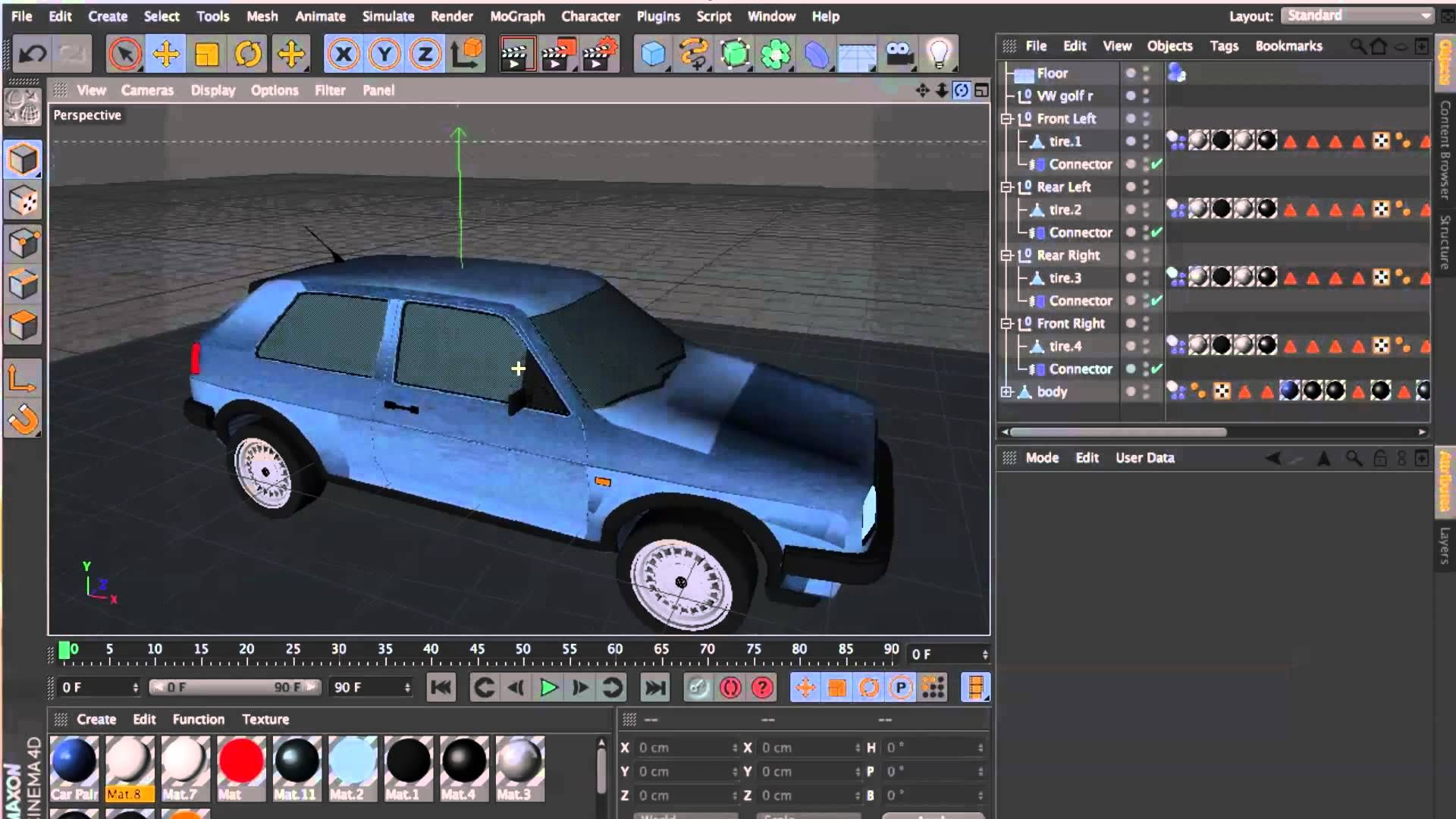
Task: Add a Cube primitive object
Action: coord(653,54)
